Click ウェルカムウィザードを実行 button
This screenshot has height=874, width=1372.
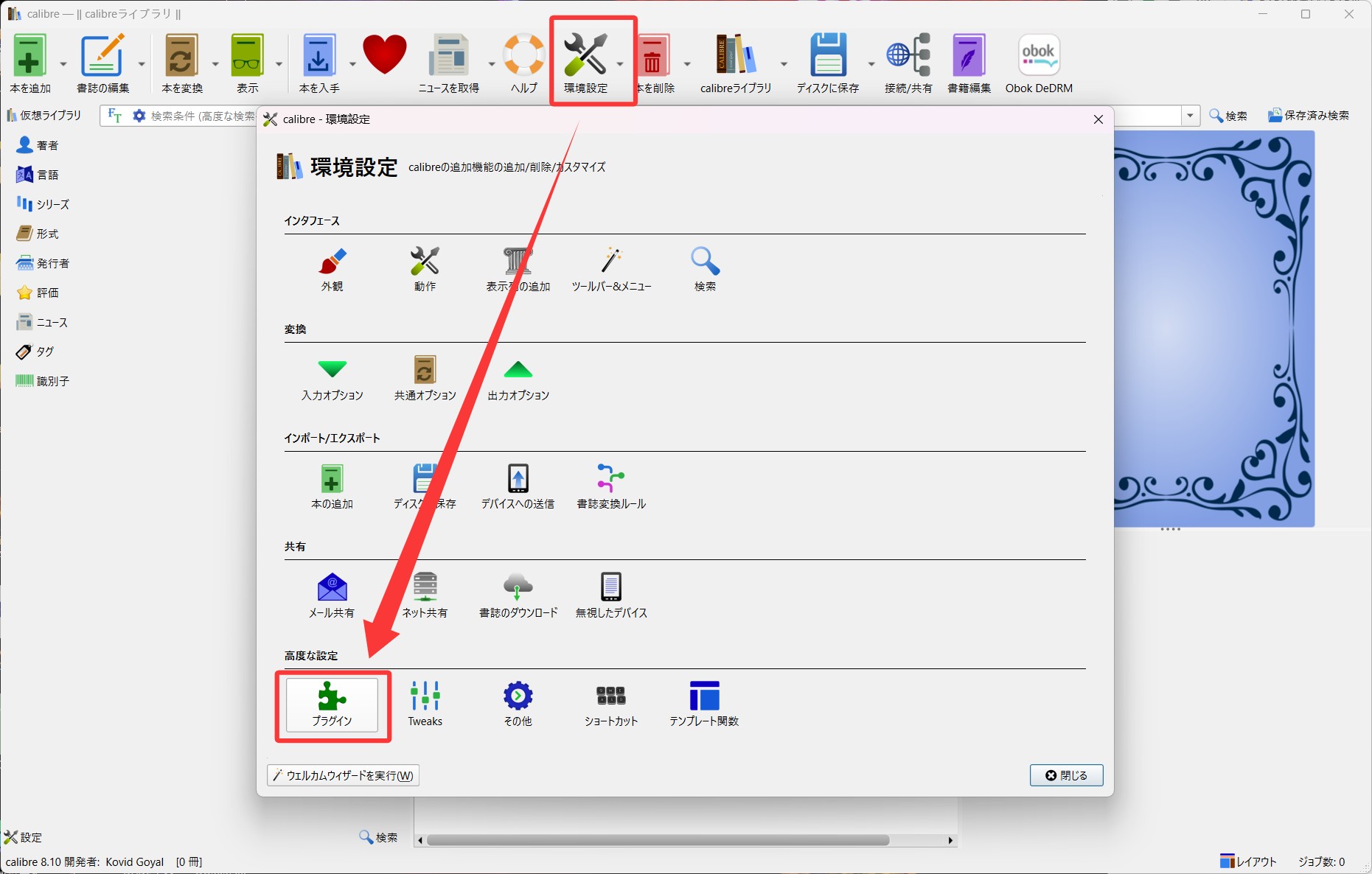(343, 775)
